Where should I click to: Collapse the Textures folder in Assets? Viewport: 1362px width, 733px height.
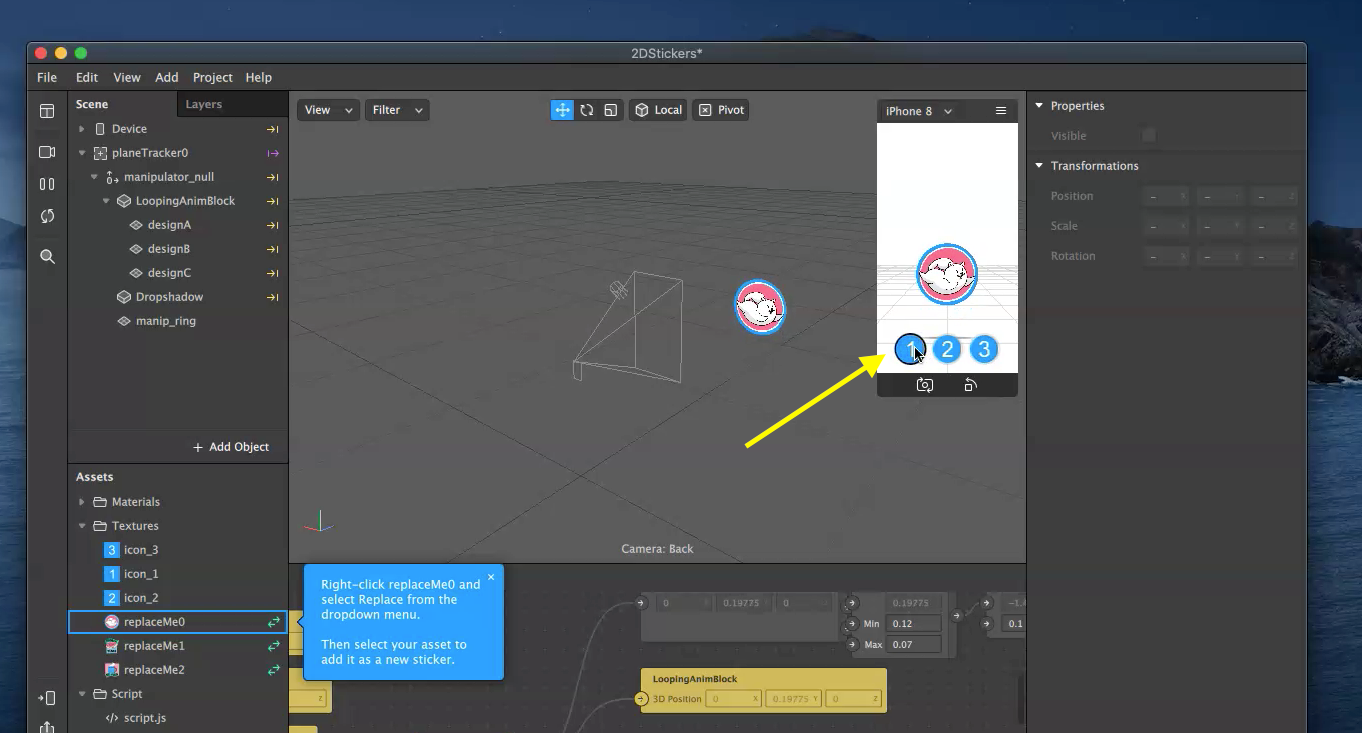(x=82, y=525)
